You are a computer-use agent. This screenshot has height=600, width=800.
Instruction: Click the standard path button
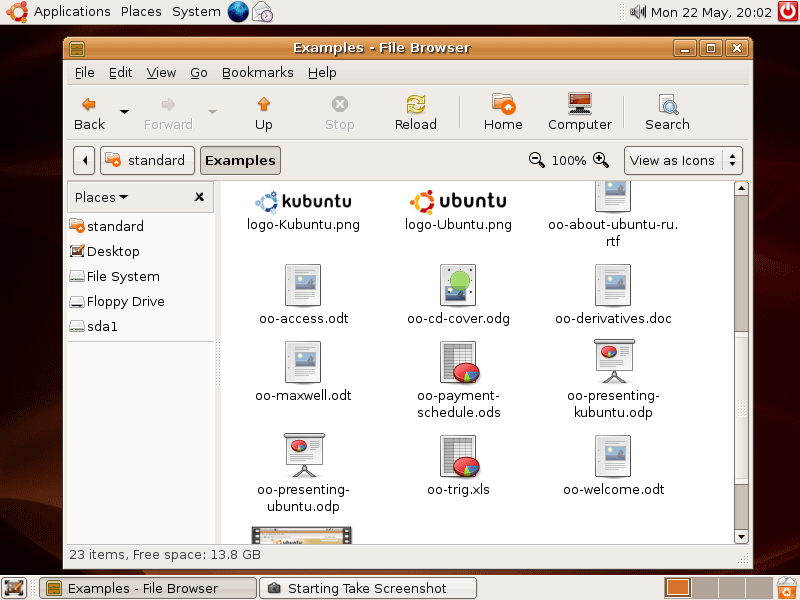point(147,160)
